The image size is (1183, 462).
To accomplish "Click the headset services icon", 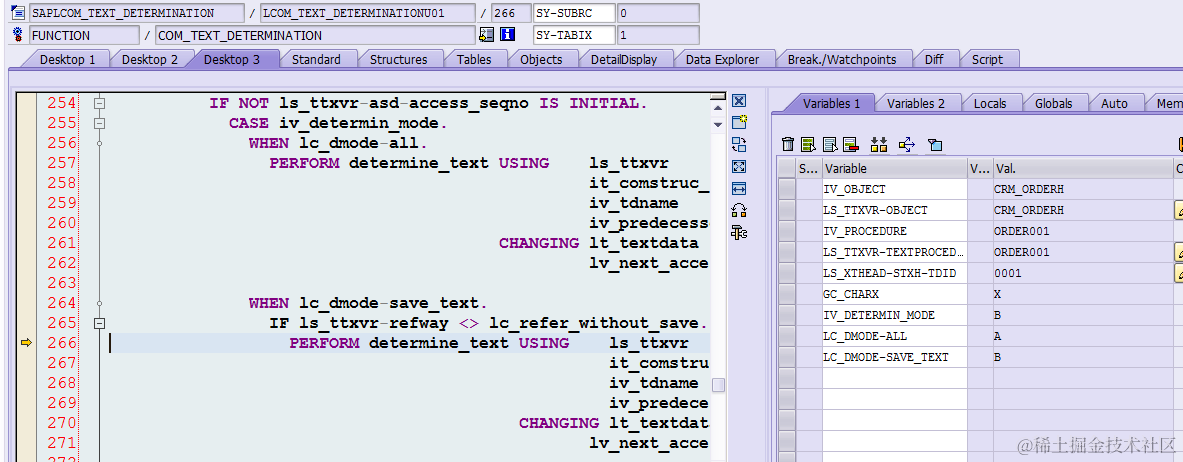I will 739,211.
